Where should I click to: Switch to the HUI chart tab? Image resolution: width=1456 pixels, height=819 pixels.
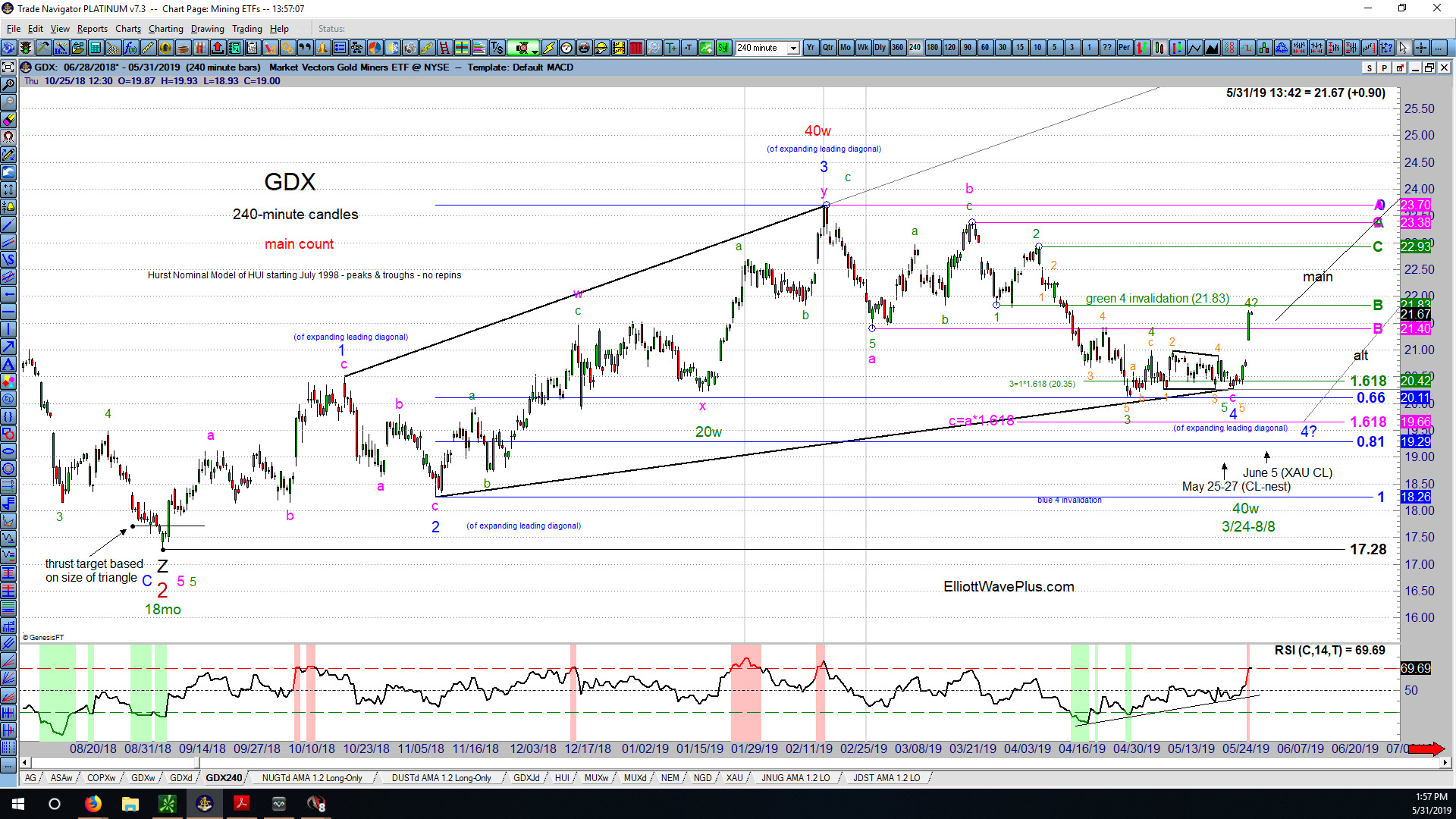(x=562, y=778)
